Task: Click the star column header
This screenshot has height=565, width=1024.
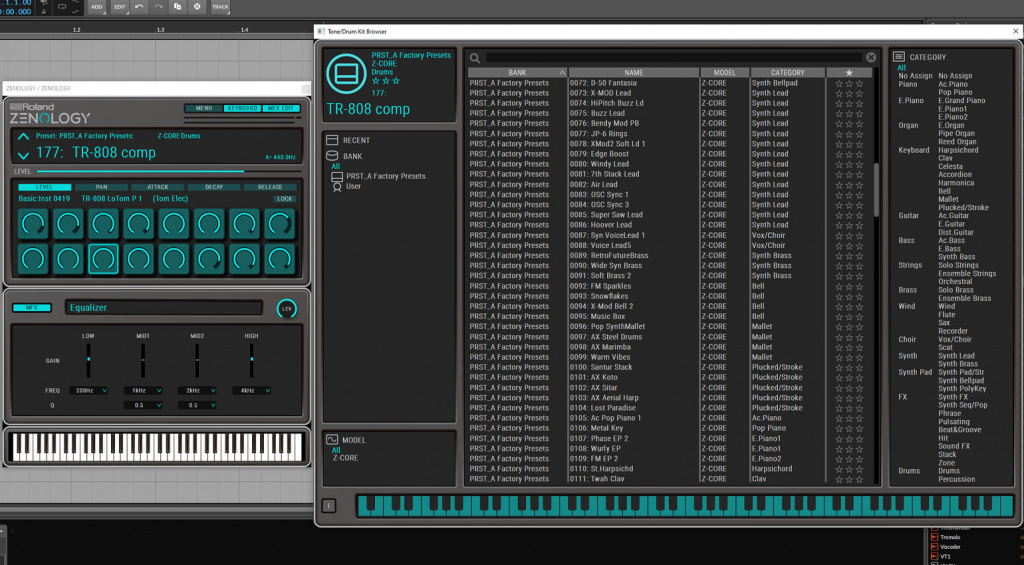Action: pos(849,73)
